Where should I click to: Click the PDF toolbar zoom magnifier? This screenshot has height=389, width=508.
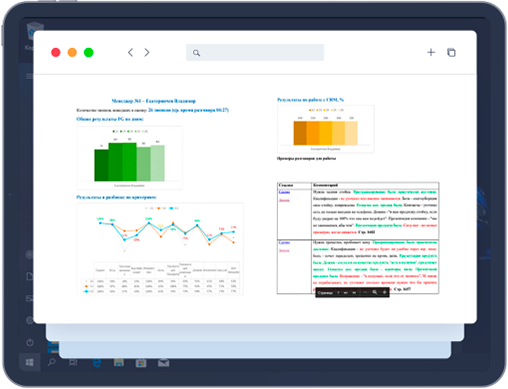tap(375, 292)
